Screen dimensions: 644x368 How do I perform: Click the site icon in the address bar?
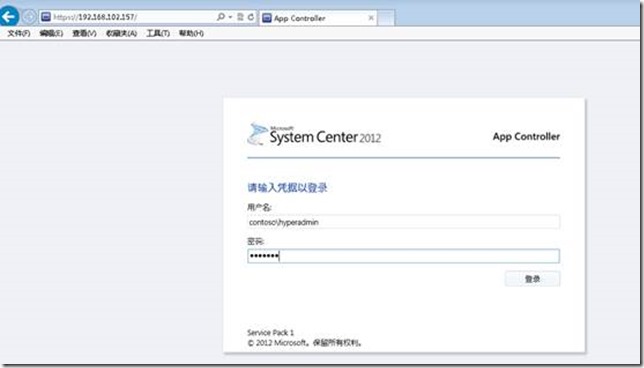point(46,17)
